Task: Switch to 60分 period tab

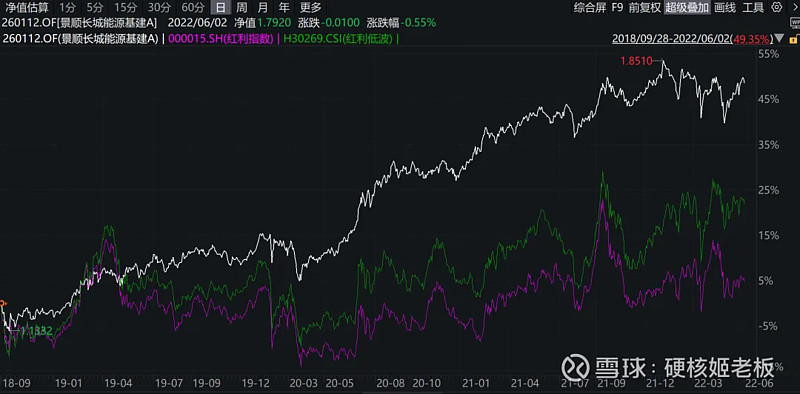Action: click(x=193, y=7)
